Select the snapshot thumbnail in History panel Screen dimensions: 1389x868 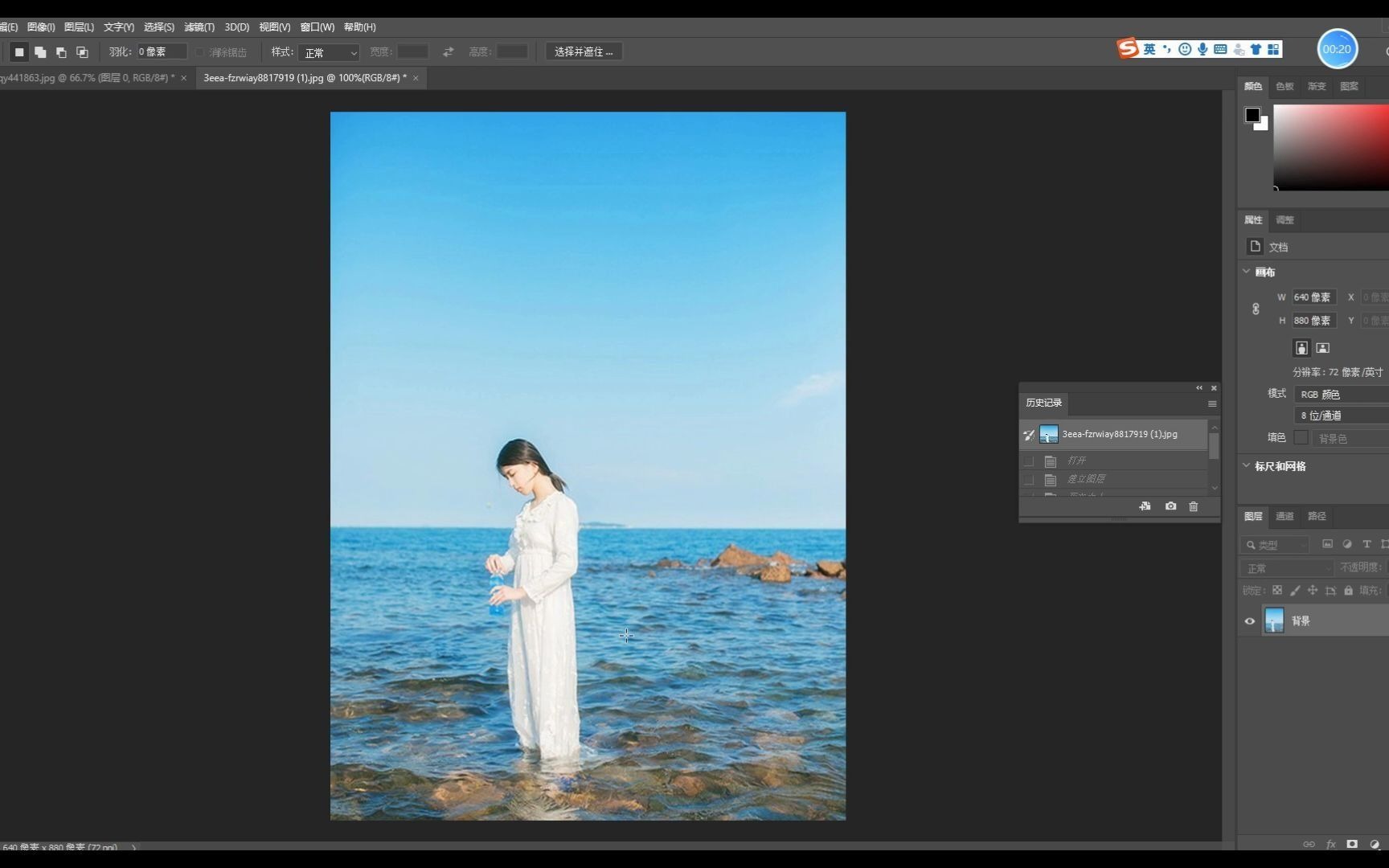(1048, 435)
